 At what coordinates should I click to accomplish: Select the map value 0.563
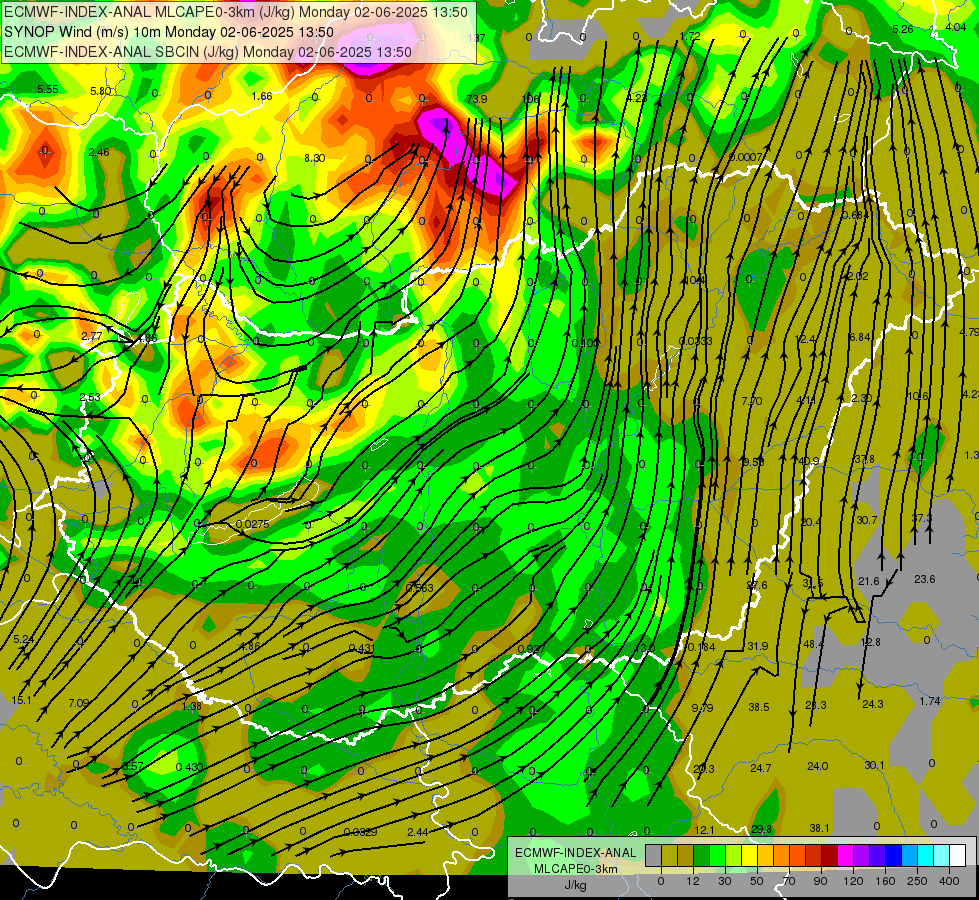coord(420,588)
